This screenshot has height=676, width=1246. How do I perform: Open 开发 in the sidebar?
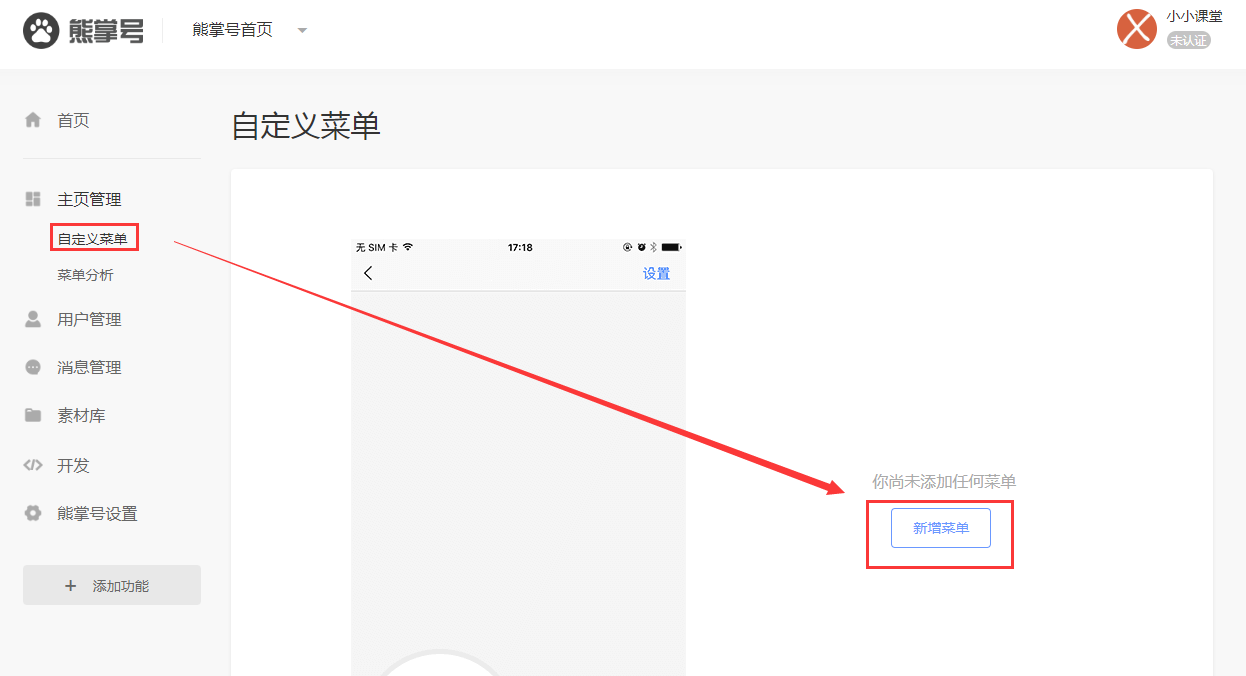click(73, 466)
